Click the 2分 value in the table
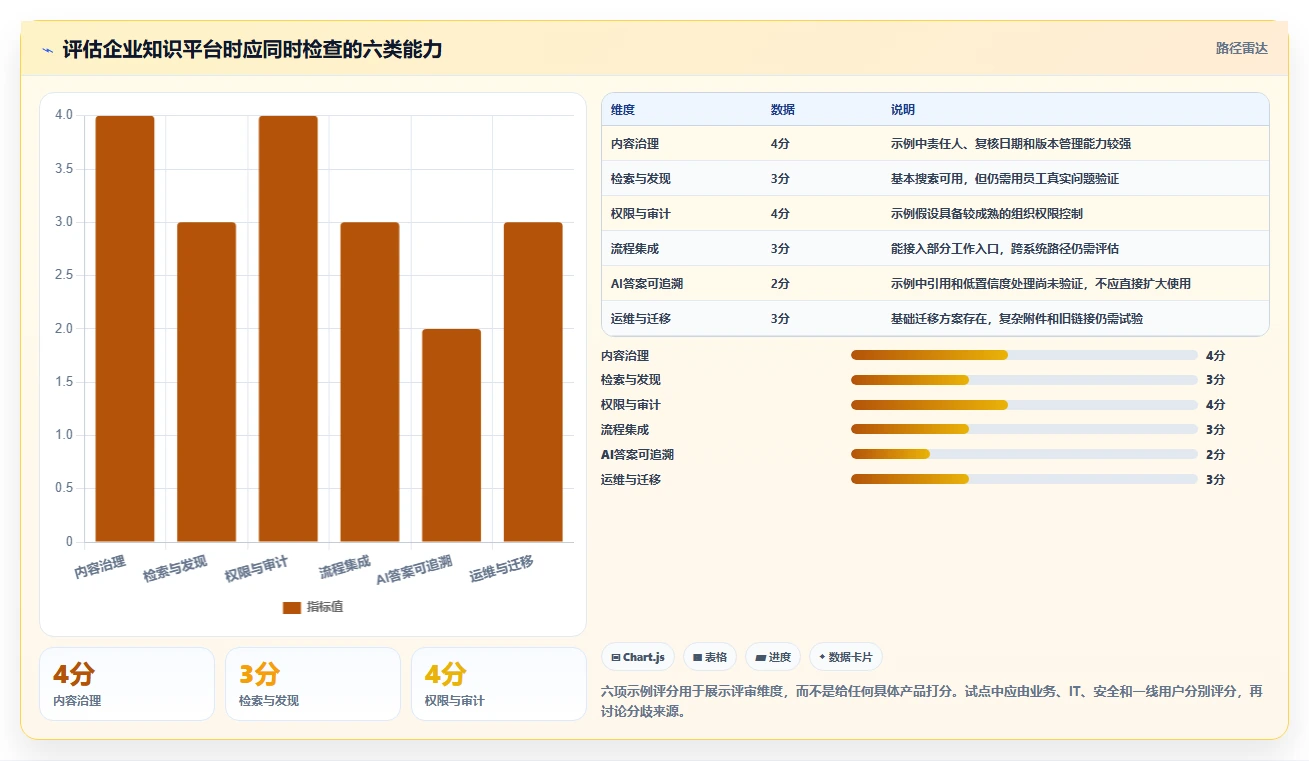 tap(780, 284)
